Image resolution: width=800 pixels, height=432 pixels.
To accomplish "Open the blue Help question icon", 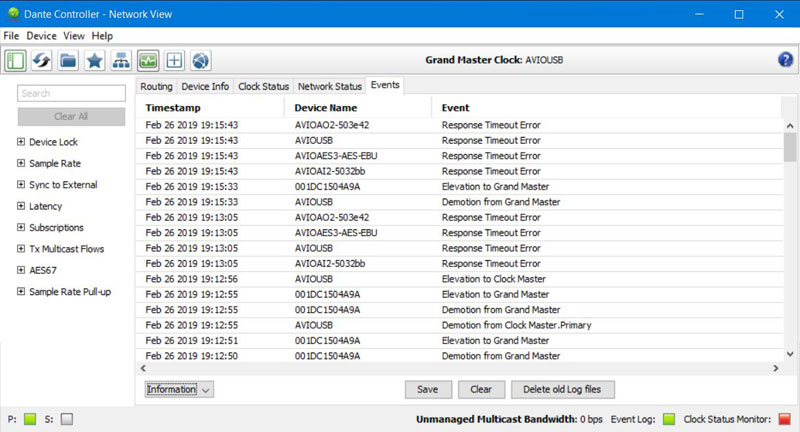I will pos(785,60).
